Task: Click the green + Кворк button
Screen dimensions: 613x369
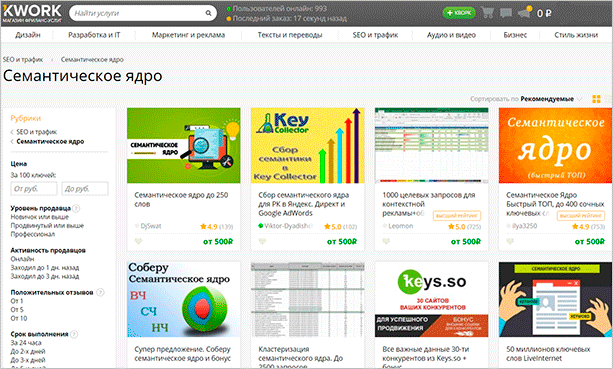Action: pyautogui.click(x=459, y=13)
